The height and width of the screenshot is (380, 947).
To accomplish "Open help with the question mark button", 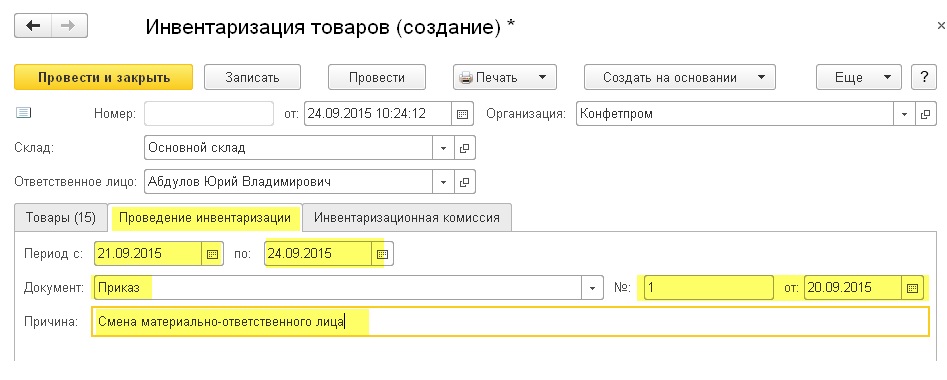I will click(923, 77).
